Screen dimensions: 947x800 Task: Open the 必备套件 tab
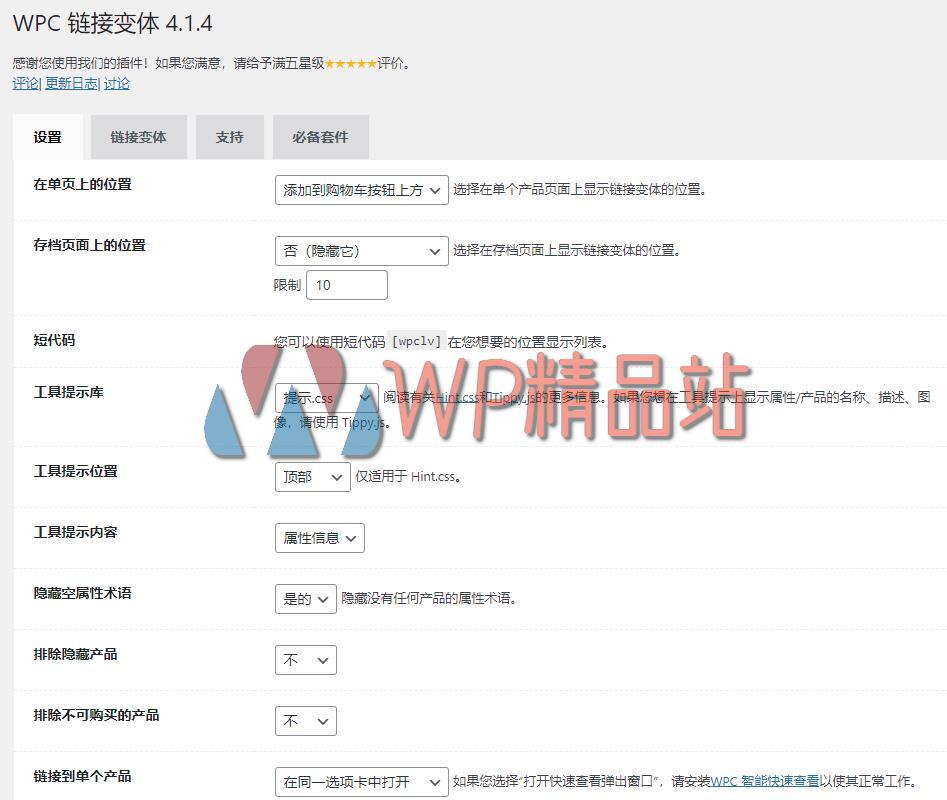(x=319, y=137)
